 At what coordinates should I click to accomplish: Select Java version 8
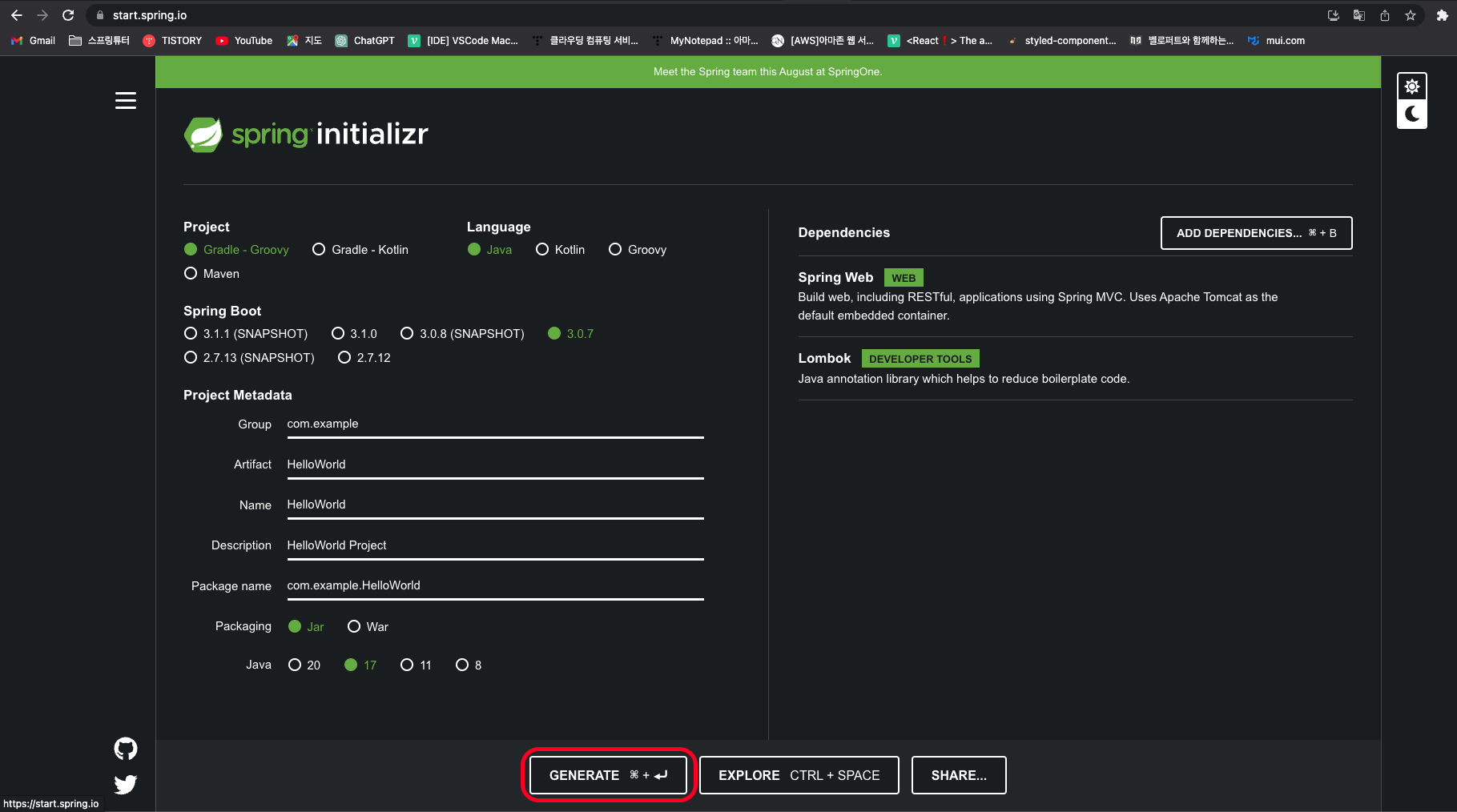point(469,665)
